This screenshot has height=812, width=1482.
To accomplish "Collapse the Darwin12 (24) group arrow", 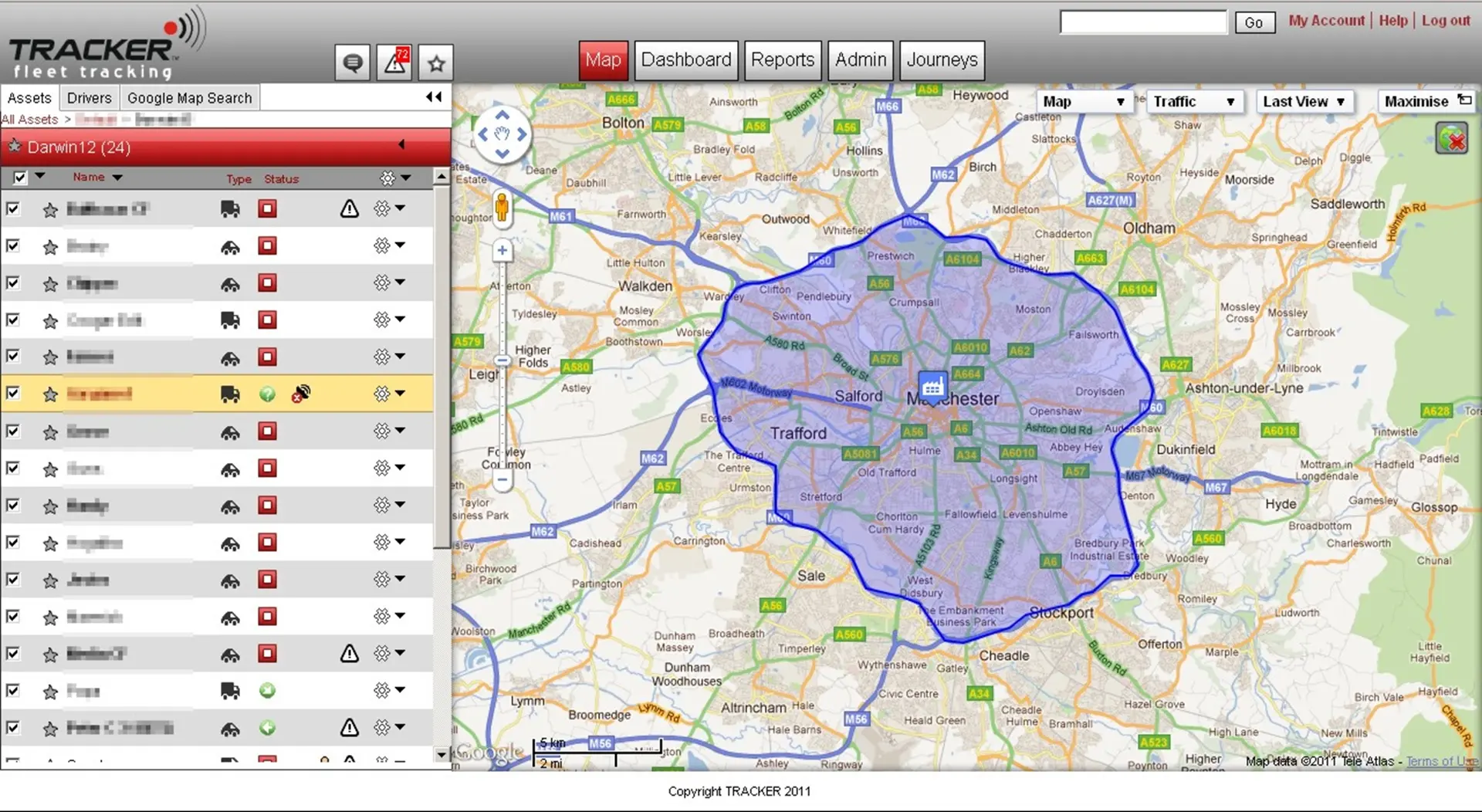I will pyautogui.click(x=401, y=144).
